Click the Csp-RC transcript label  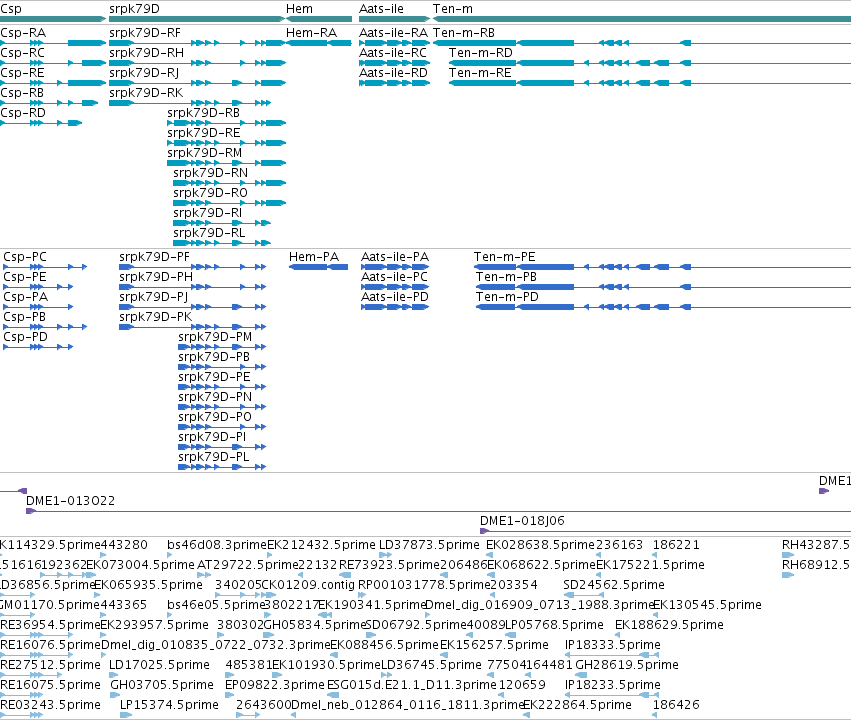pyautogui.click(x=23, y=53)
